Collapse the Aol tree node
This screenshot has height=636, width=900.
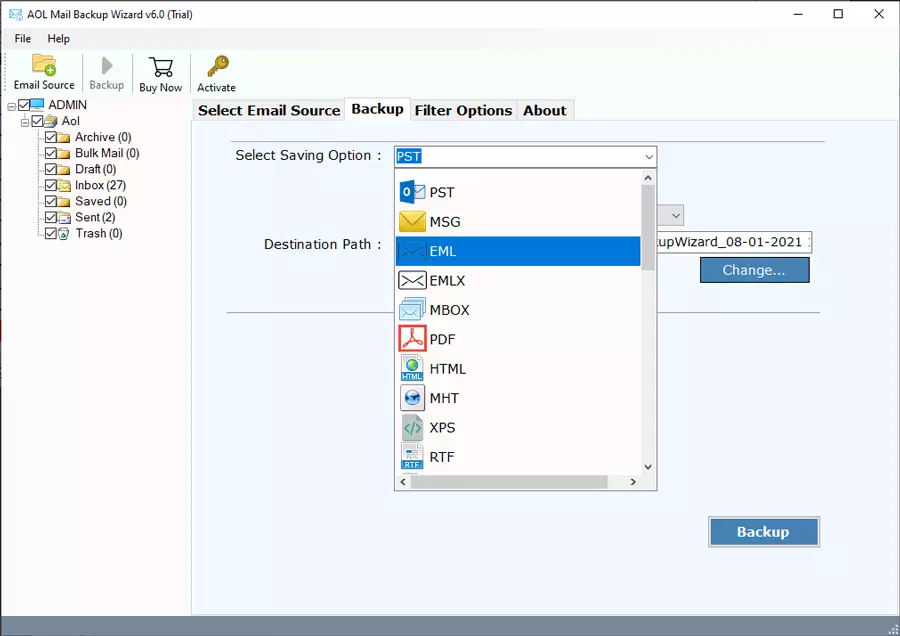[25, 123]
